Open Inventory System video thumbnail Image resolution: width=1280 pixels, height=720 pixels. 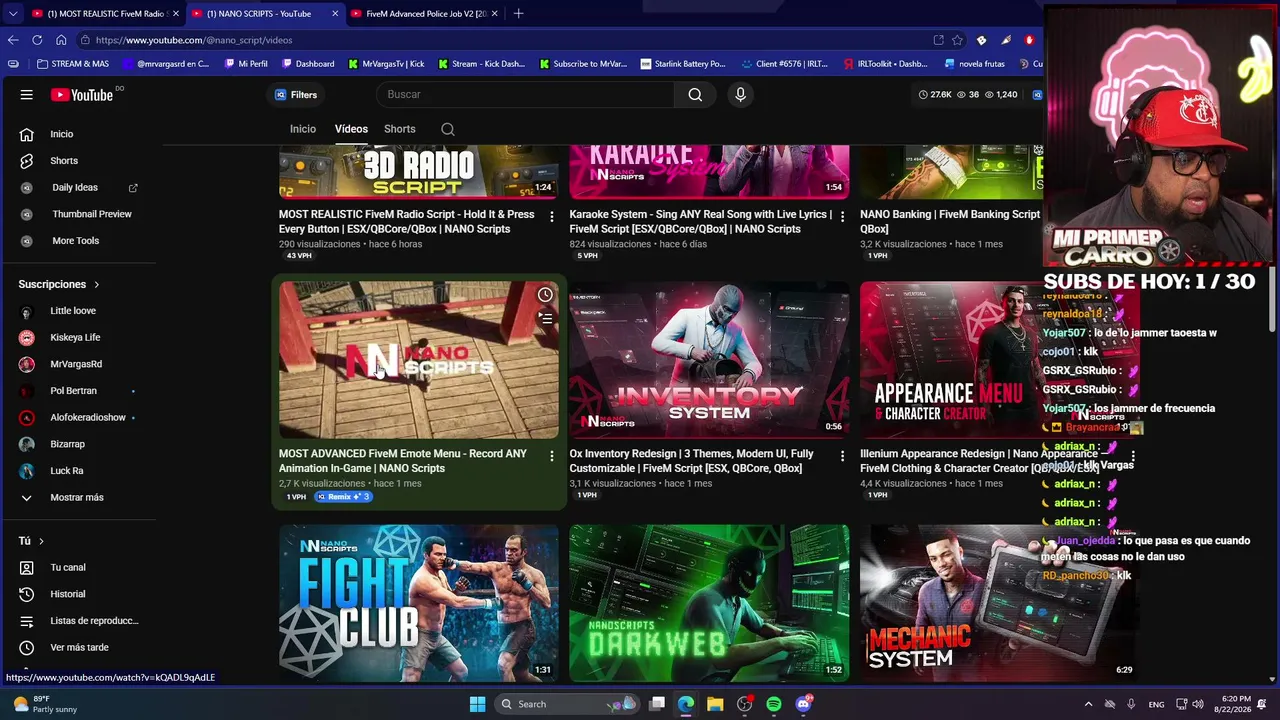point(709,360)
